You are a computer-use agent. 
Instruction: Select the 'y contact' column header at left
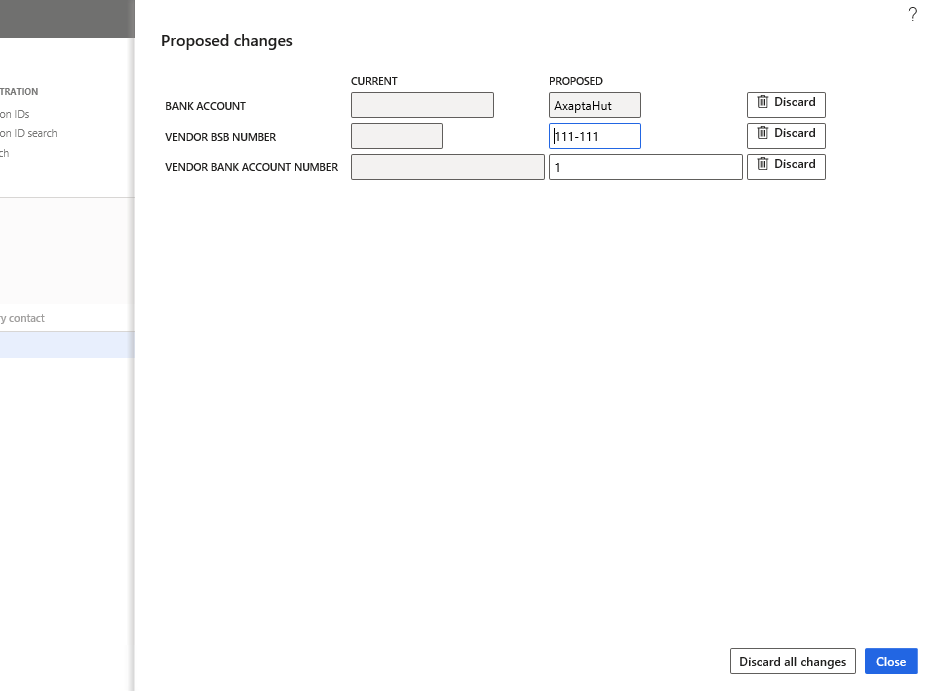[23, 318]
